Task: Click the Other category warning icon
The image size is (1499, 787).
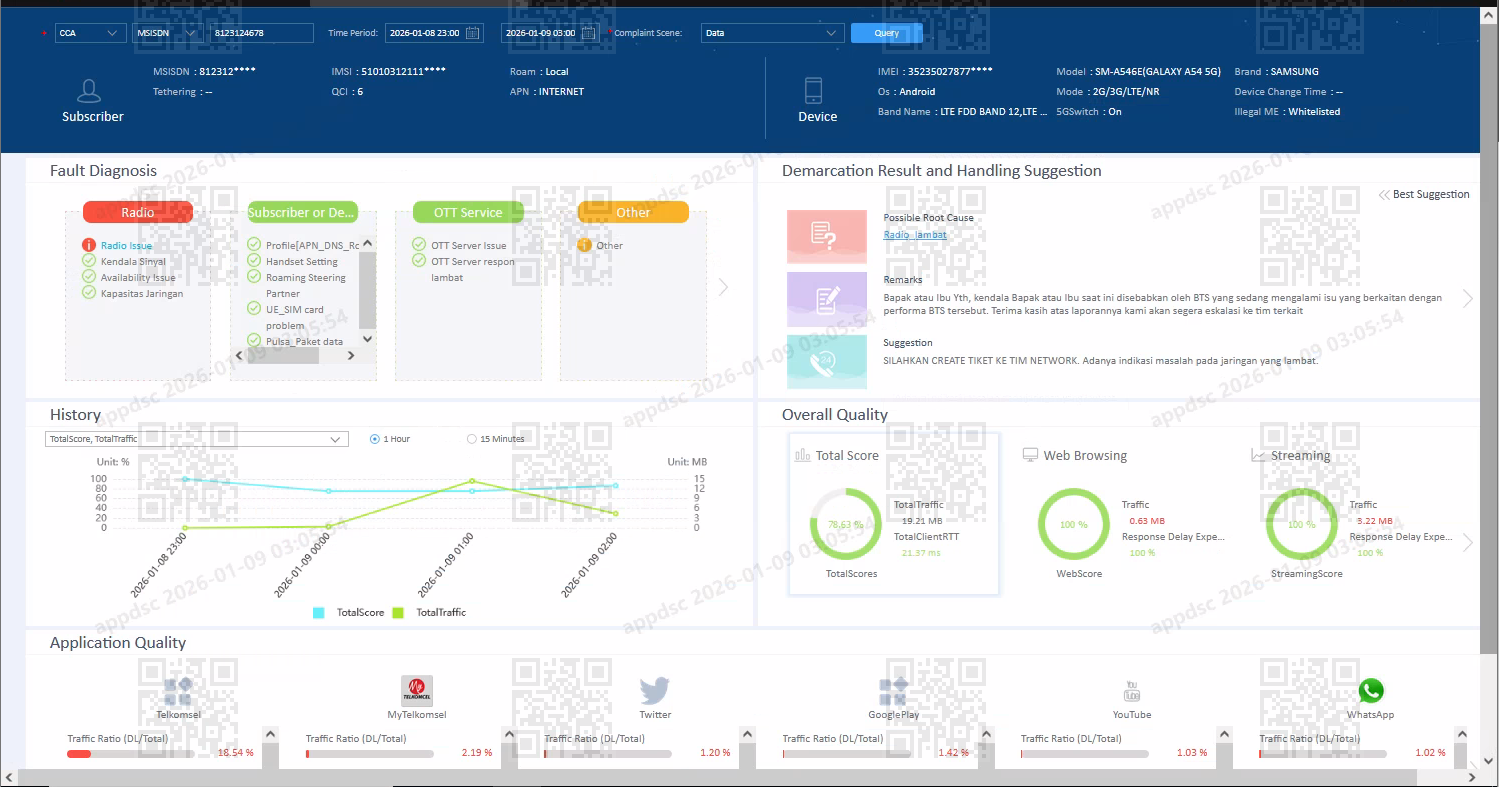Action: 585,245
